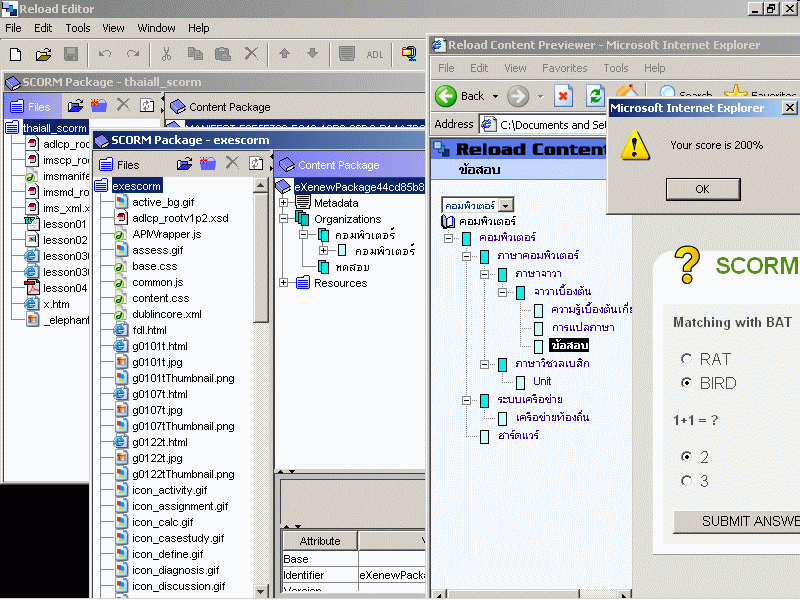Screen dimensions: 800x600
Task: Expand the Metadata tree node
Action: [x=285, y=203]
